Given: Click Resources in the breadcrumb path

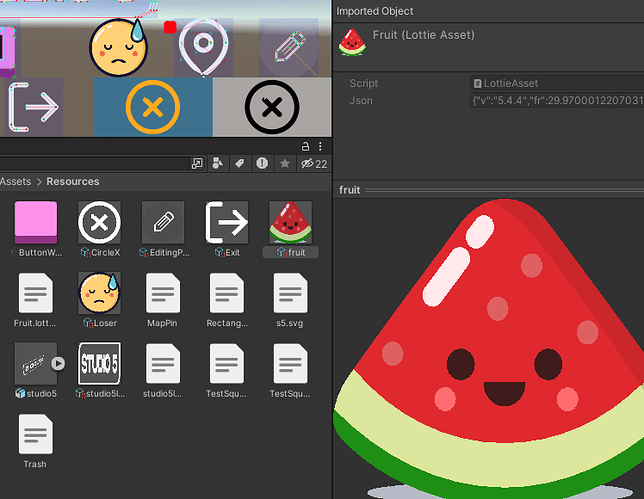Looking at the screenshot, I should point(73,182).
